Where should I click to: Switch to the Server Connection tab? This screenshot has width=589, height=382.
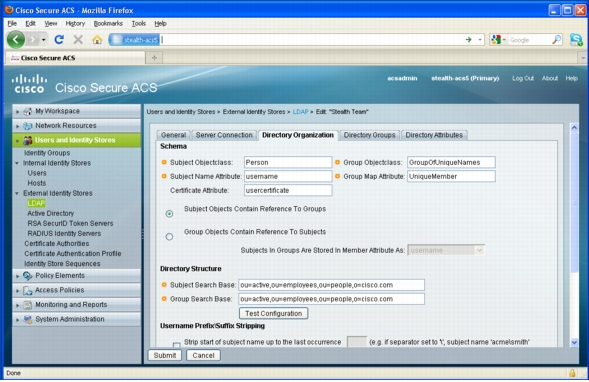click(224, 135)
